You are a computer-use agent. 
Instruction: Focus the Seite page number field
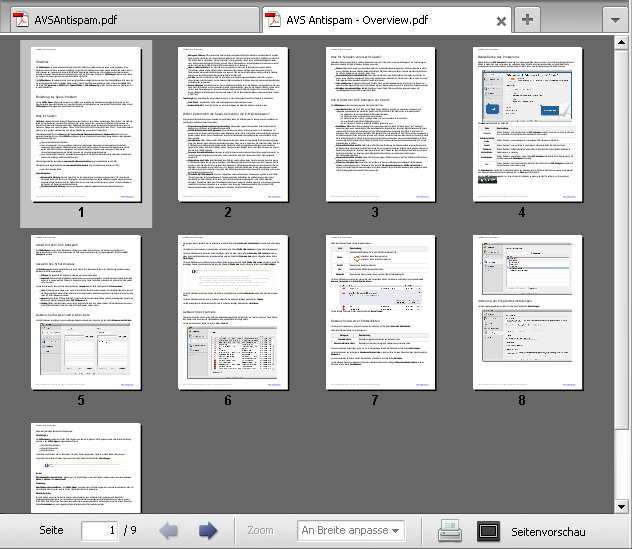click(99, 530)
